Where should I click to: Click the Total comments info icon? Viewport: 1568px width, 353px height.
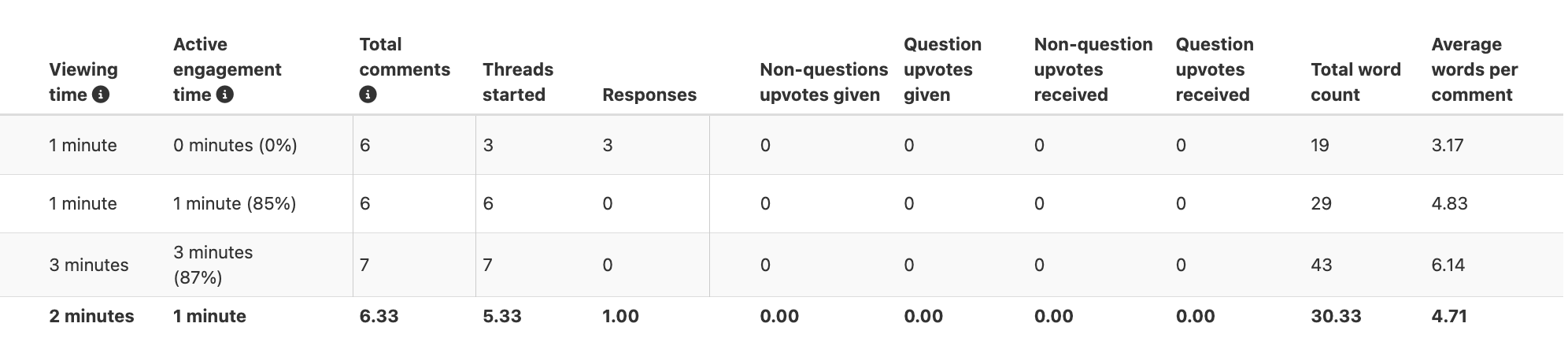(x=368, y=95)
